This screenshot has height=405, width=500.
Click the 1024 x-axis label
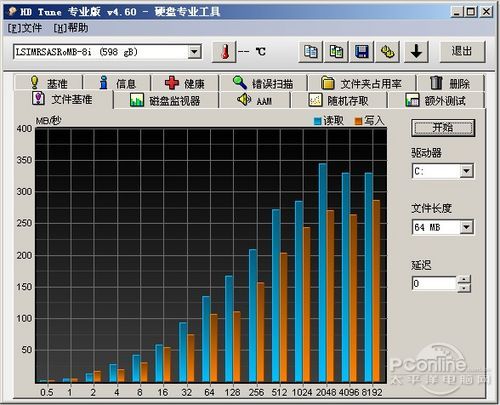click(x=302, y=392)
